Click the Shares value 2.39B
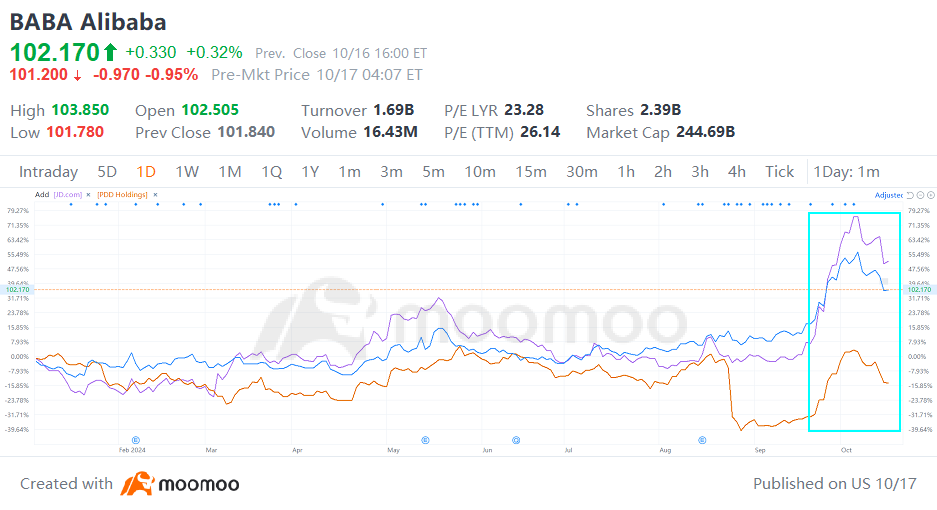937x510 pixels. point(661,110)
